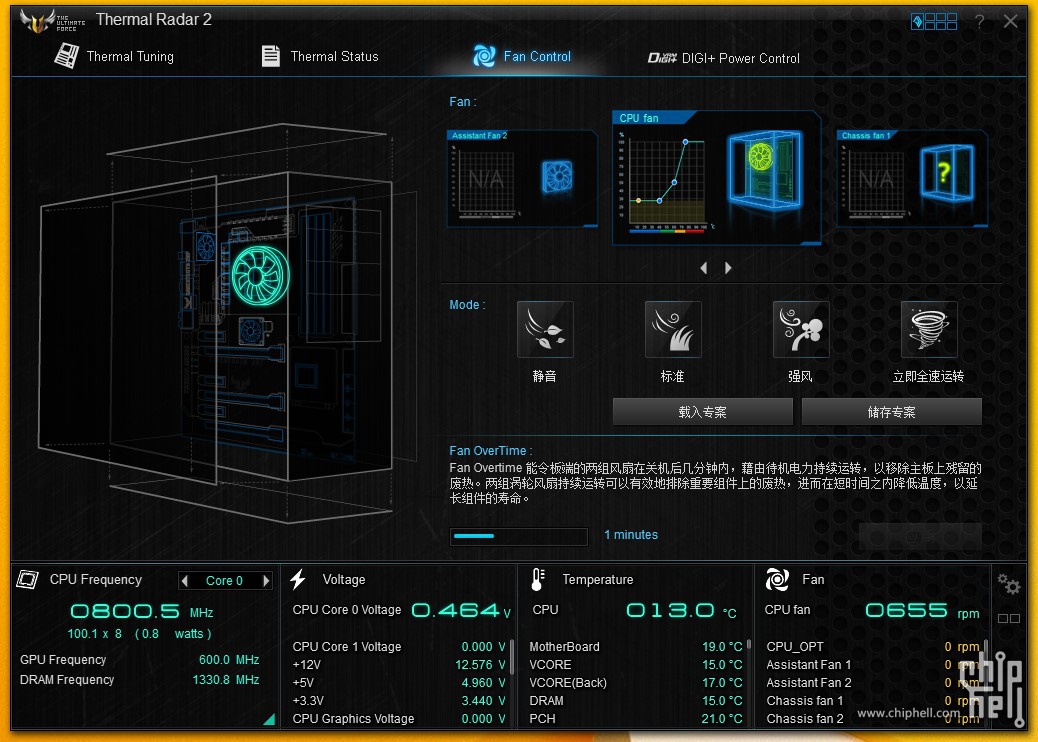The width and height of the screenshot is (1038, 742).
Task: Click the CPU Graphics Voltage row
Action: click(x=399, y=718)
